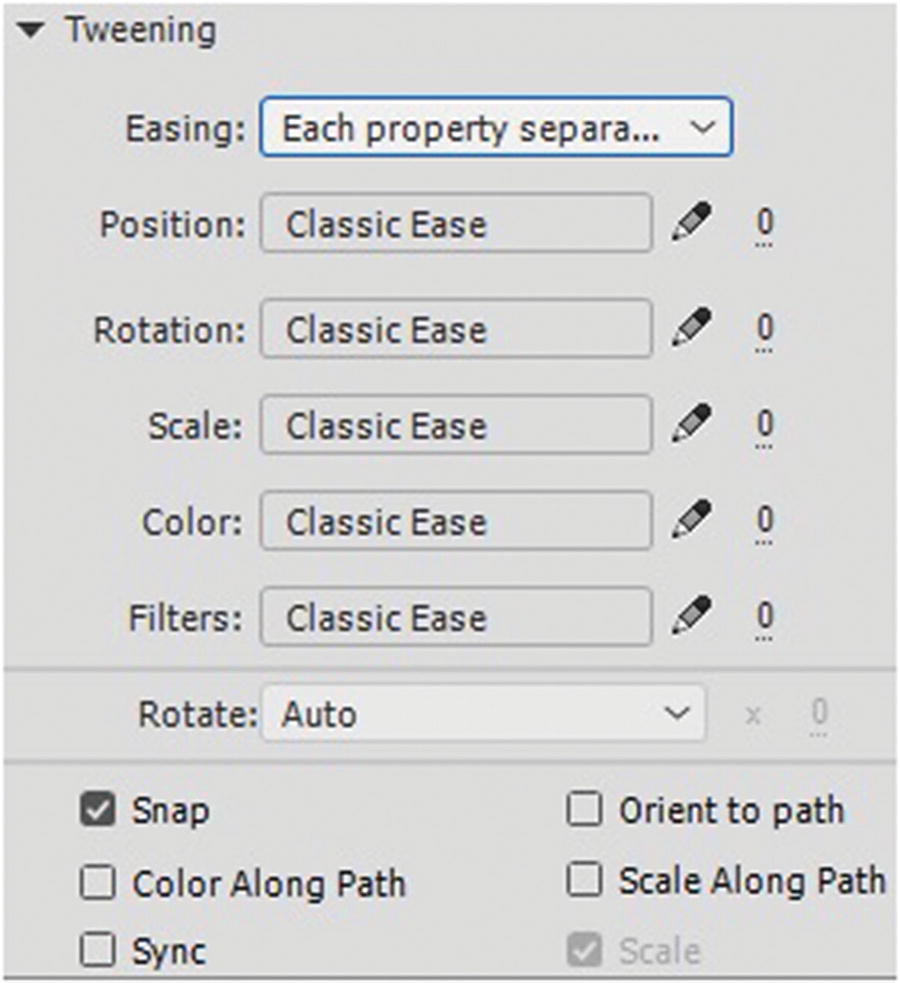
Task: Open the Easing dropdown menu
Action: click(x=496, y=127)
